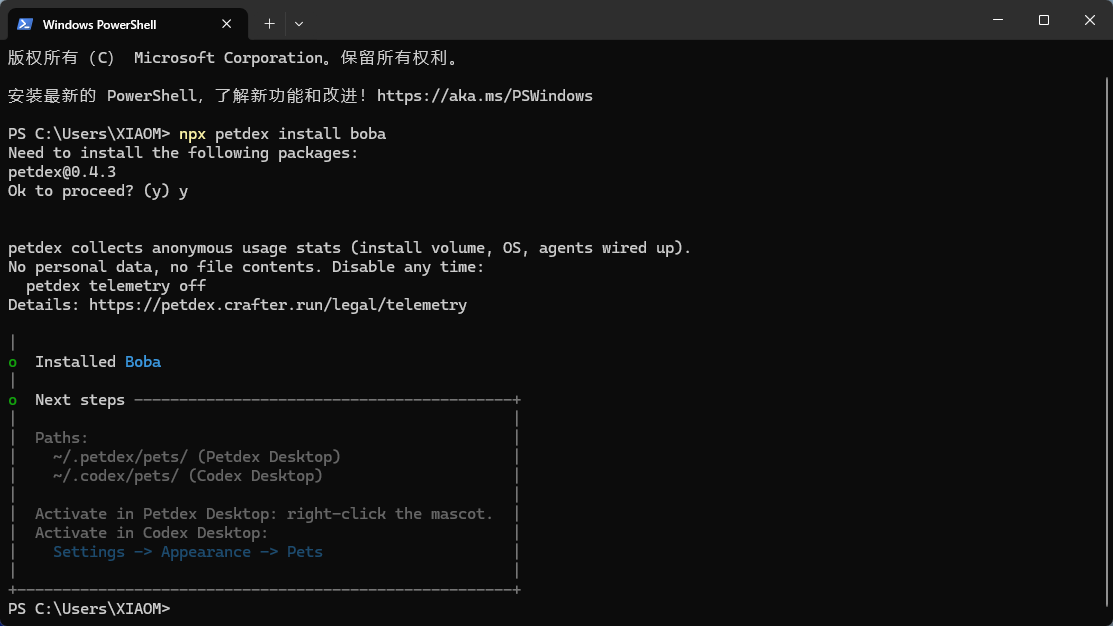Click 'No personal data, no file contents' line

pos(246,267)
